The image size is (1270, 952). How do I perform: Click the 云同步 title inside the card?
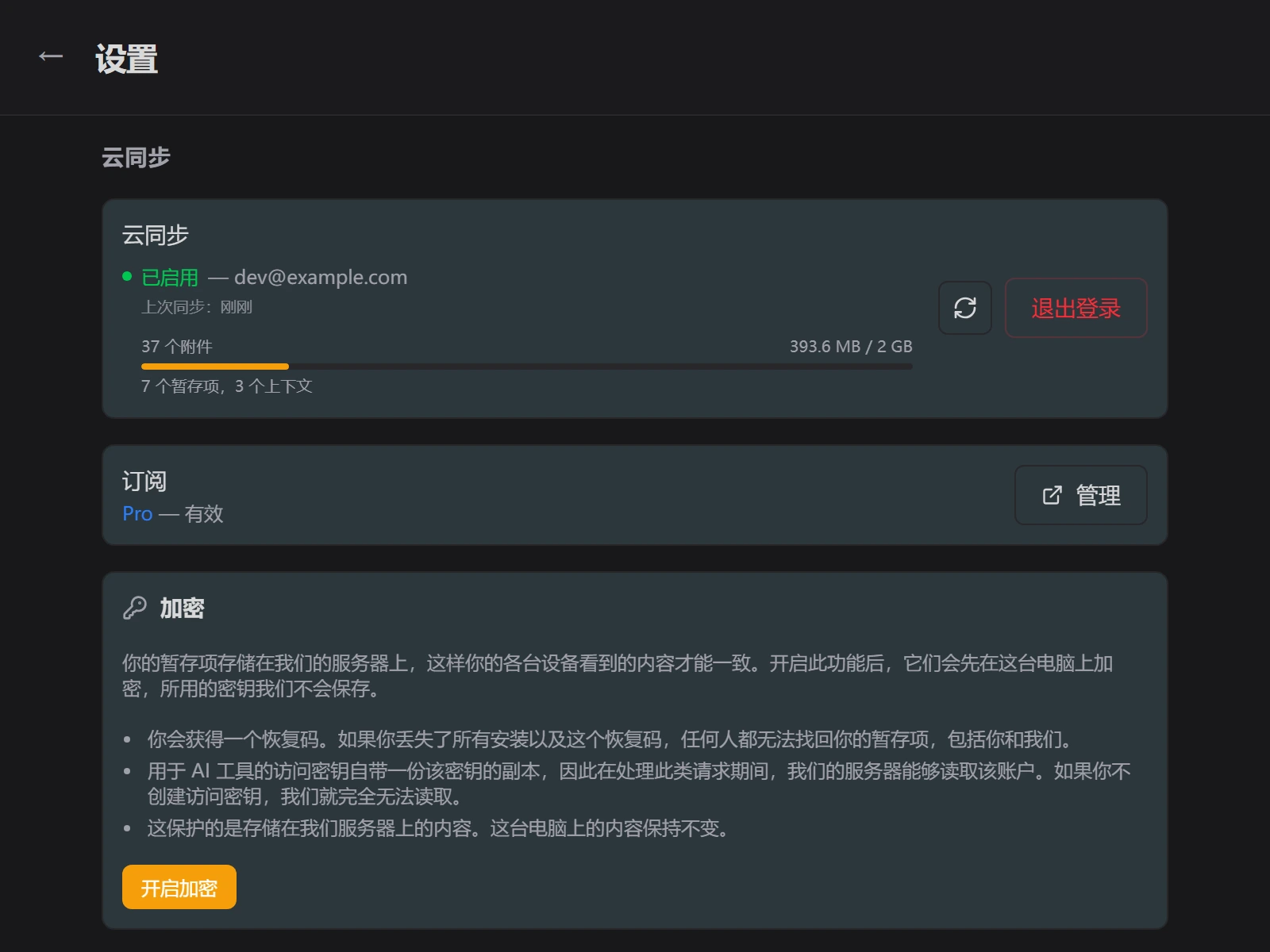[156, 236]
